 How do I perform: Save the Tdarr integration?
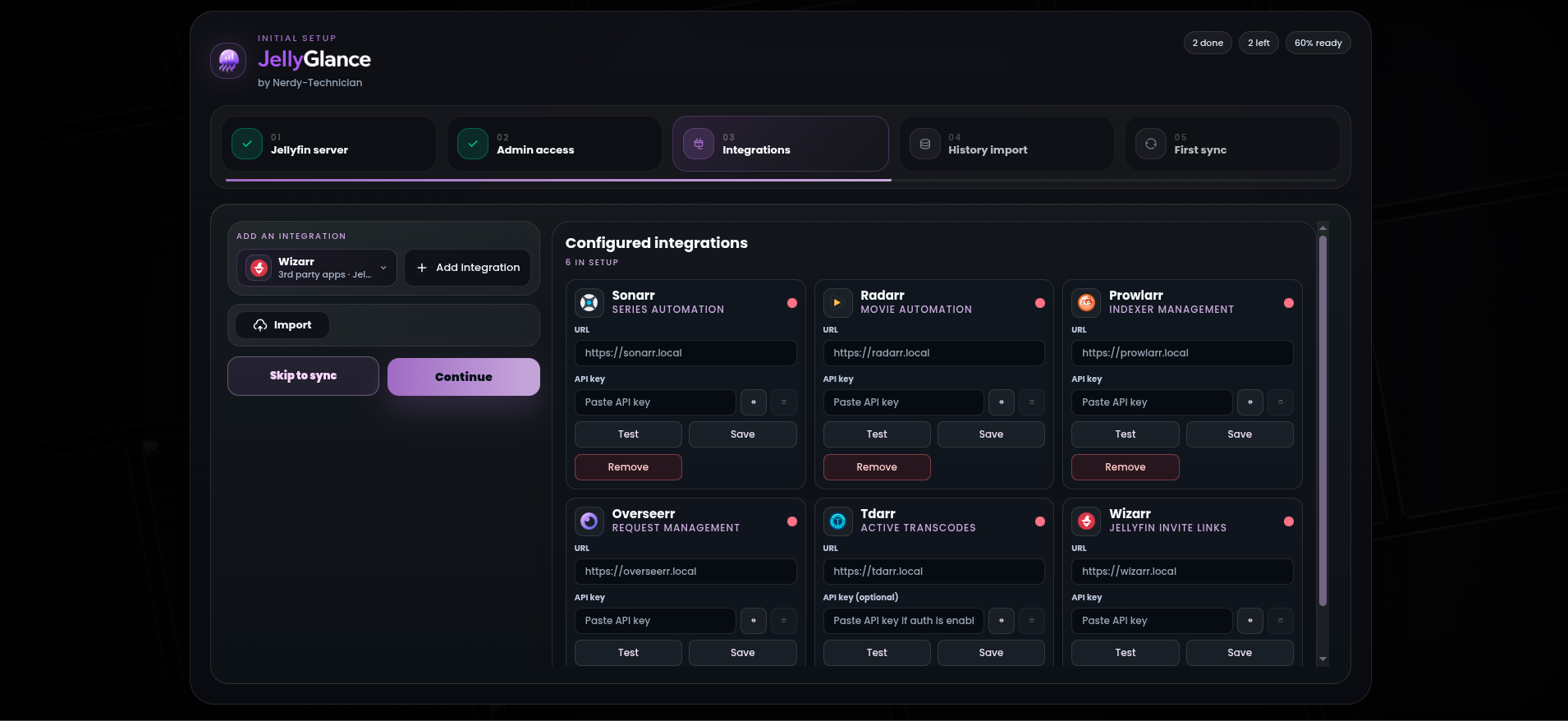(991, 653)
